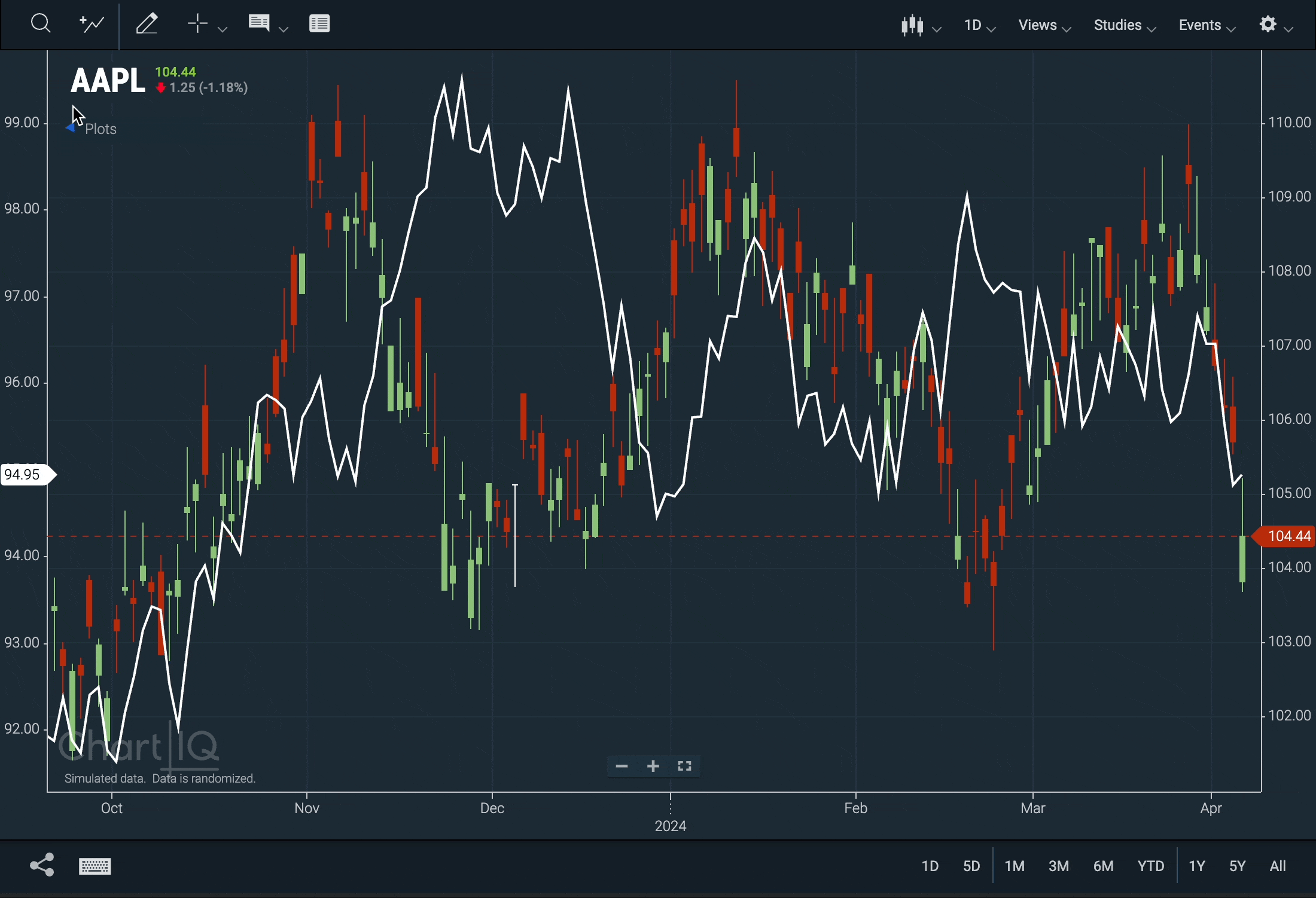This screenshot has height=898, width=1316.
Task: Click the 110.00 right axis label
Action: tap(1290, 123)
